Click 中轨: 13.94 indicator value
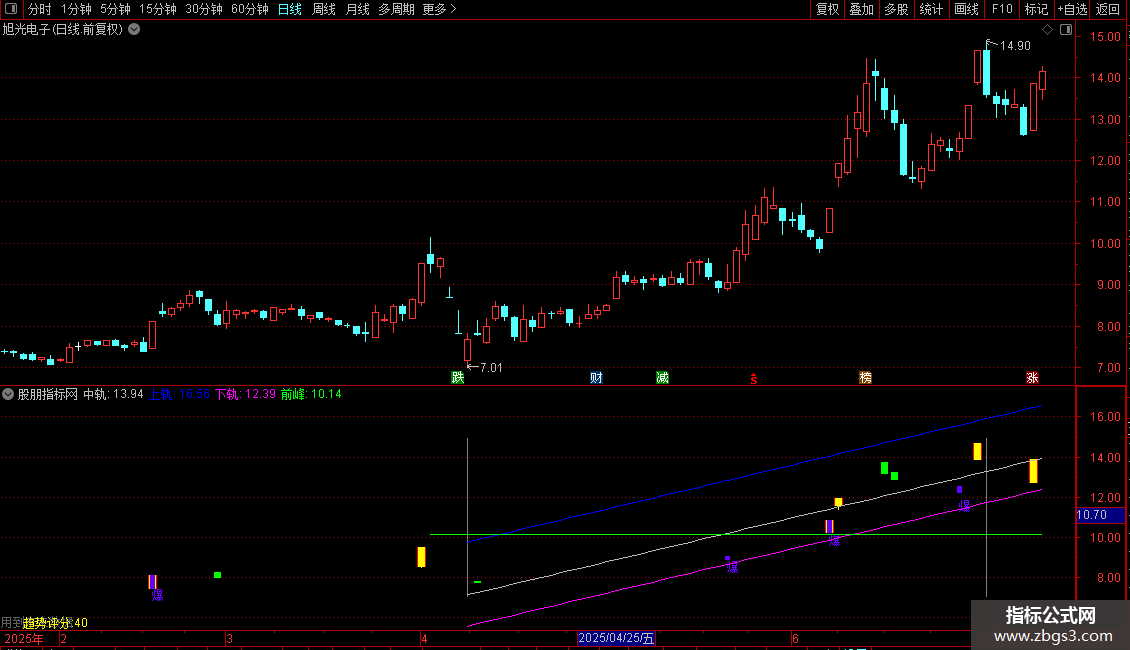Screen dimensions: 1130x650 113,394
